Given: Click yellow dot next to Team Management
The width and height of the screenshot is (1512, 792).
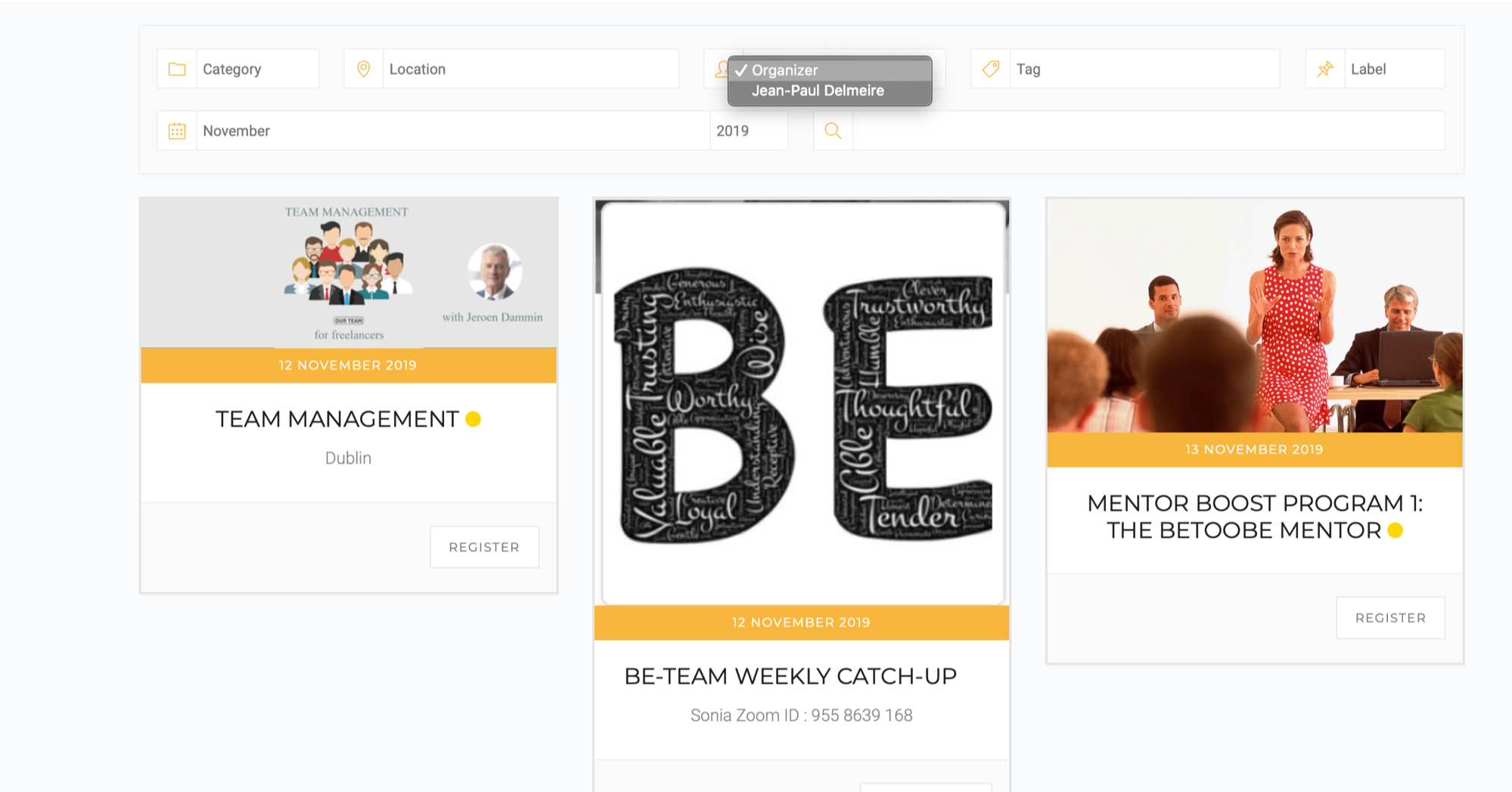Looking at the screenshot, I should click(473, 419).
